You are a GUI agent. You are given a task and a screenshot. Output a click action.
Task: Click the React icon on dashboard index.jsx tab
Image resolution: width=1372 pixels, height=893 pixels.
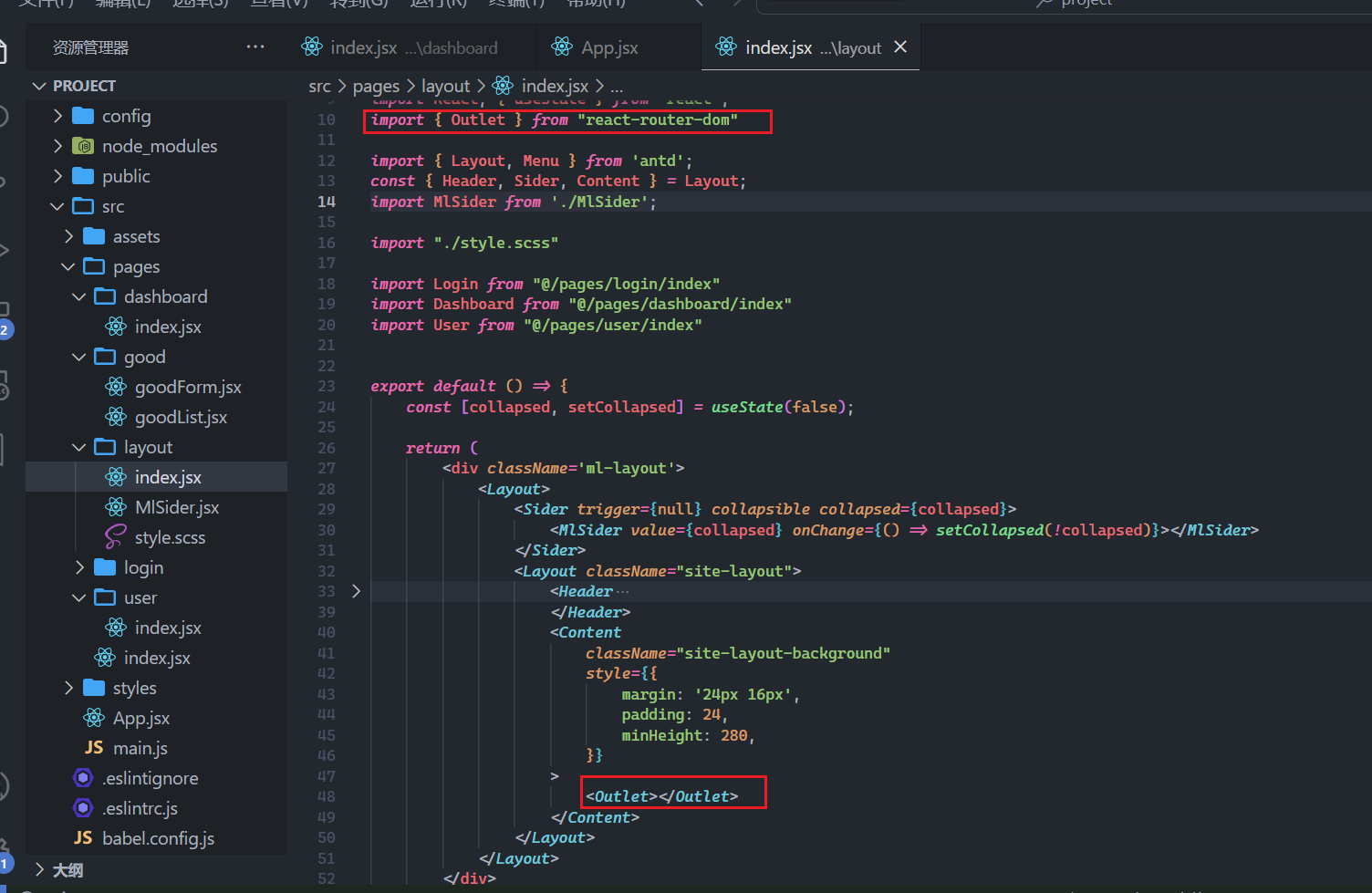click(x=312, y=47)
